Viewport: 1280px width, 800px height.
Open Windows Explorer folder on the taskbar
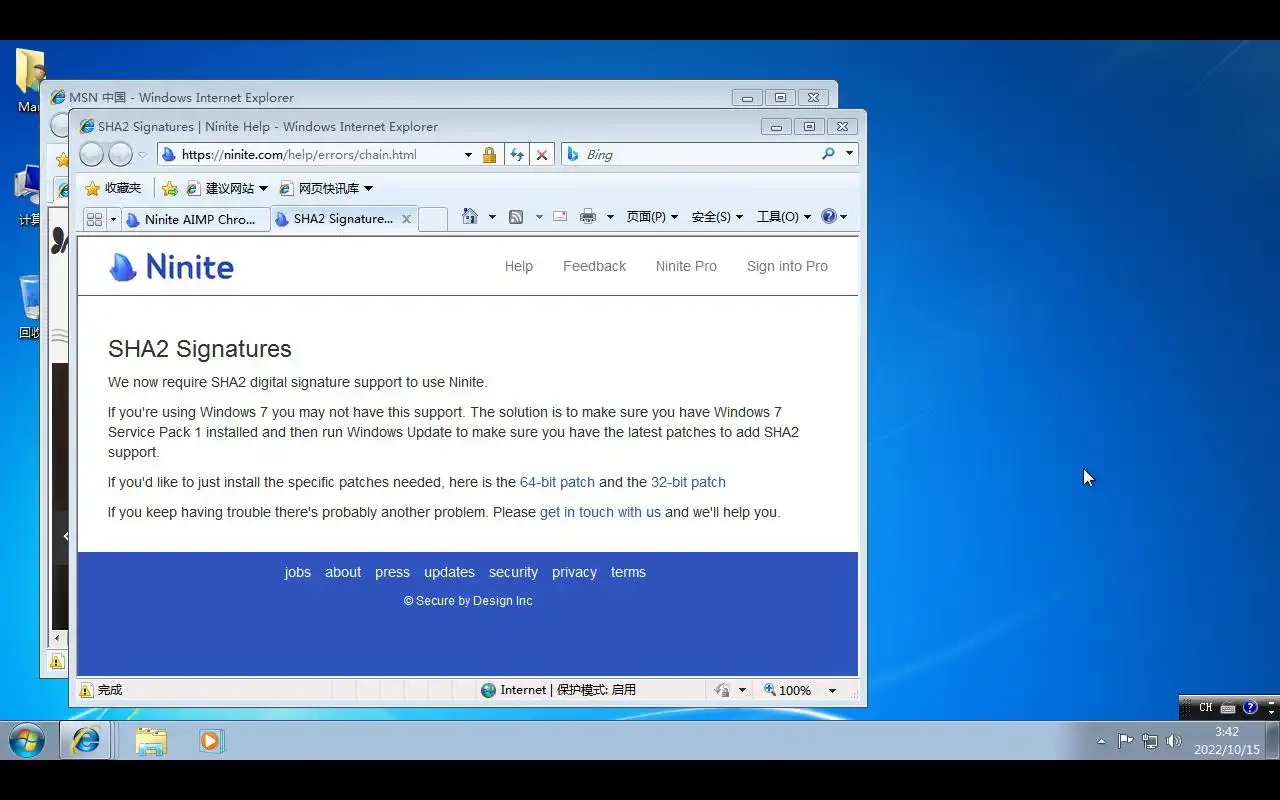[x=151, y=741]
